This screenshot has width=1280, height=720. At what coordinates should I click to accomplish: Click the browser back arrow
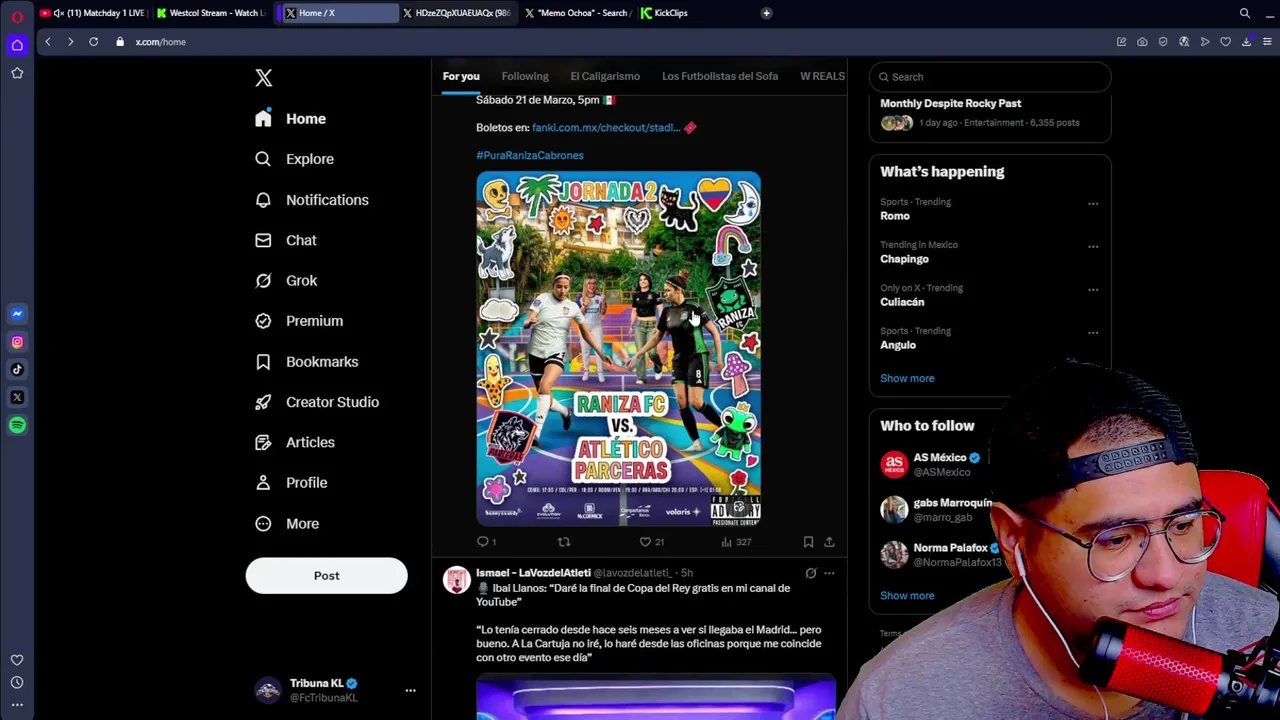coord(47,42)
